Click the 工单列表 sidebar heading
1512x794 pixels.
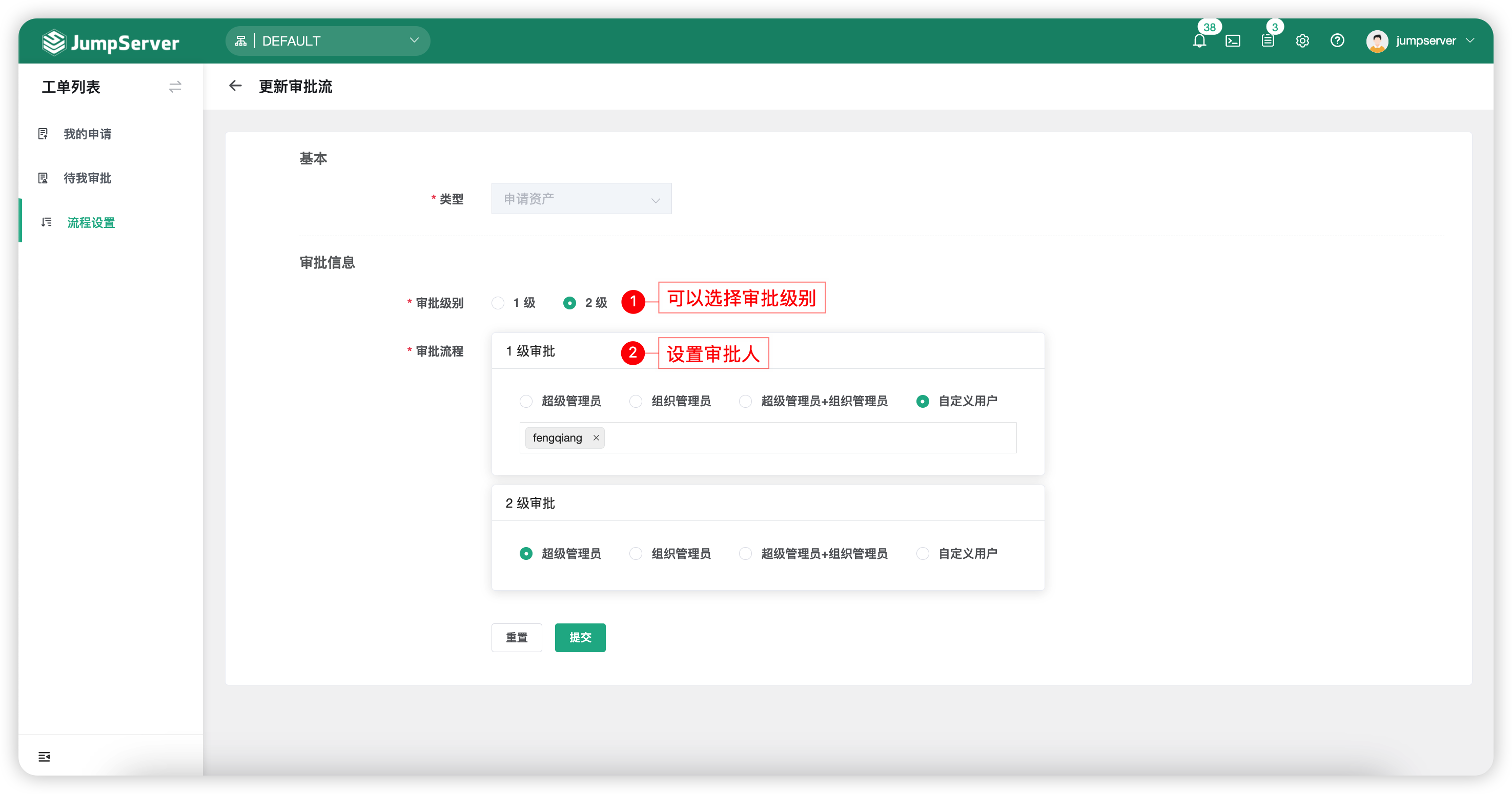(x=71, y=87)
